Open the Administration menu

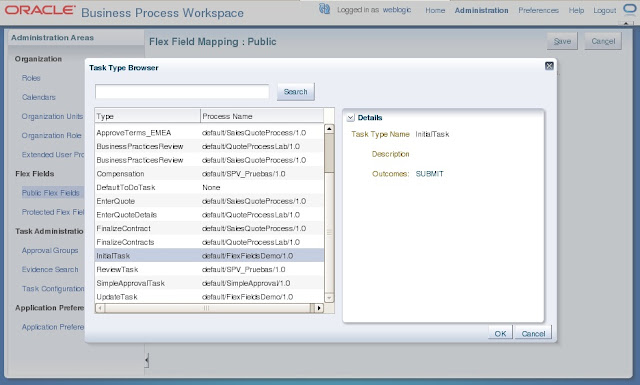pyautogui.click(x=482, y=11)
